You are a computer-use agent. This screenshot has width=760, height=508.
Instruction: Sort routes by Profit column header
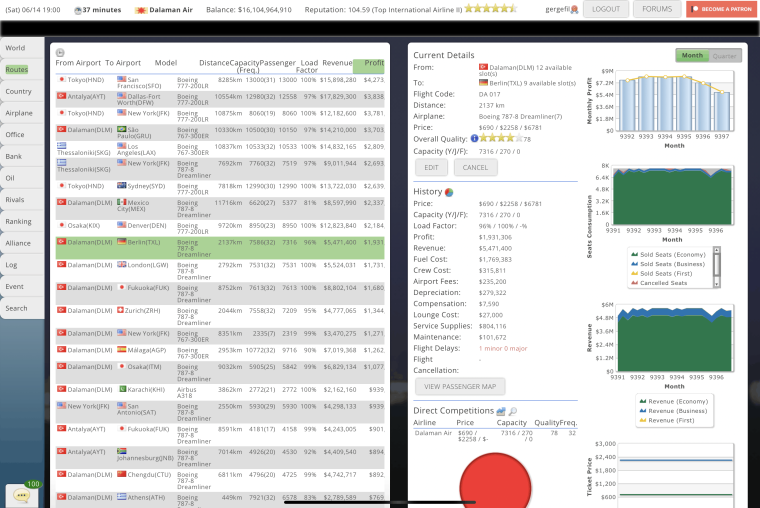point(369,66)
